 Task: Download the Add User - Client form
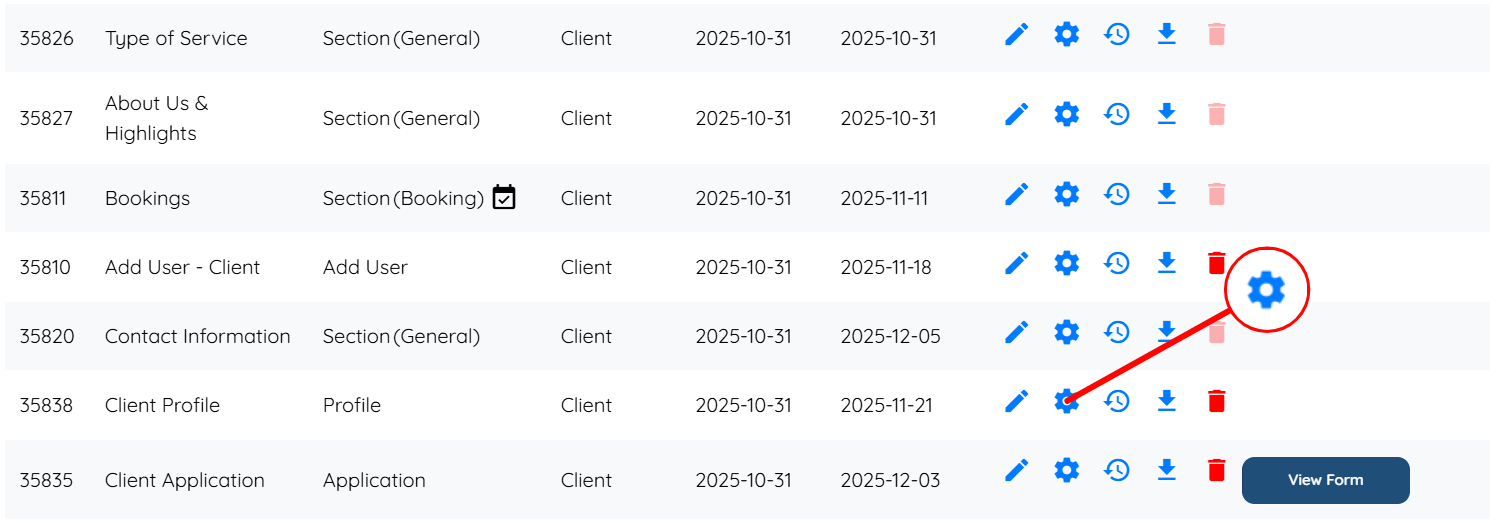point(1166,263)
